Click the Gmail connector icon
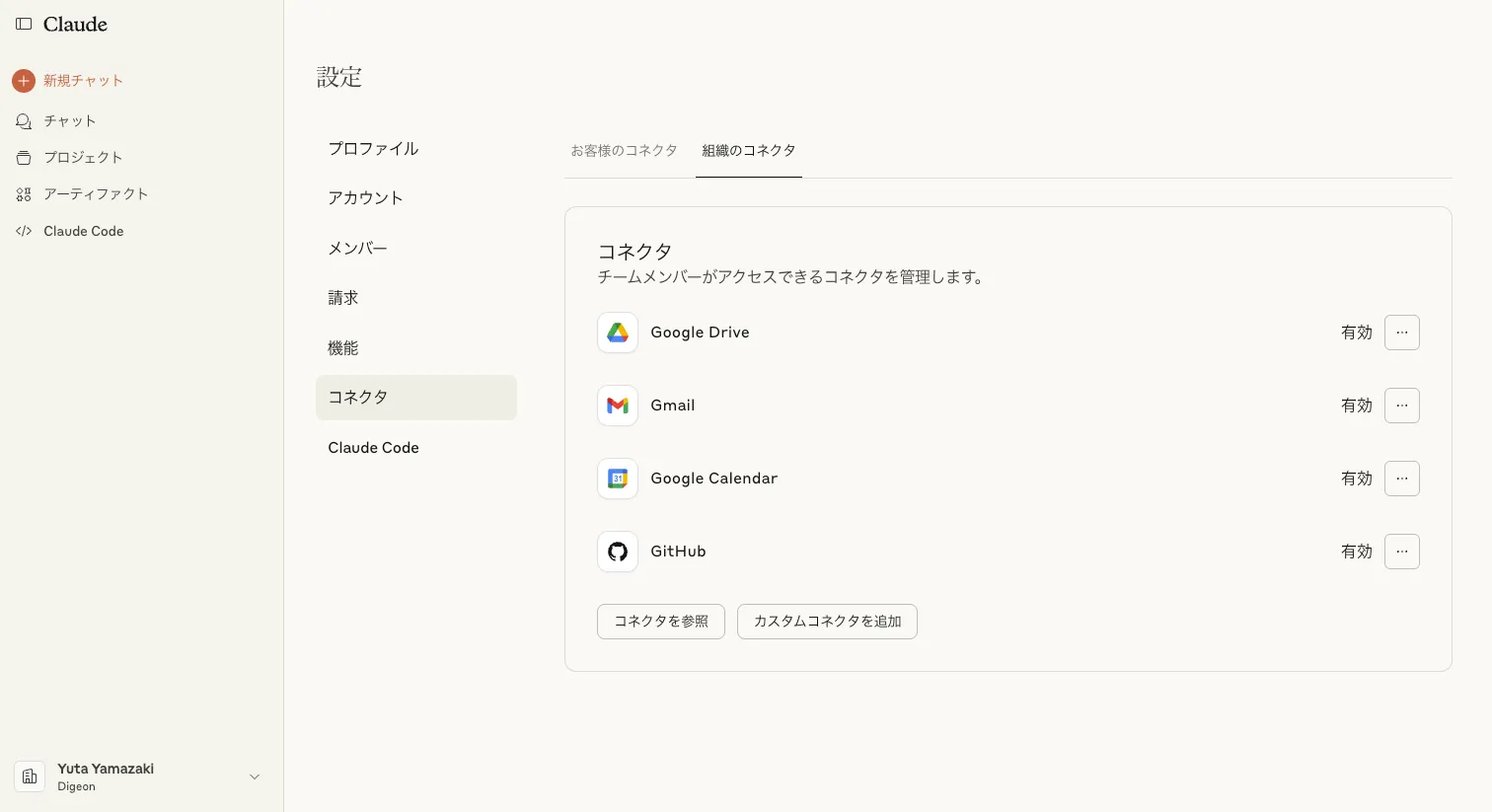This screenshot has height=812, width=1492. click(x=618, y=406)
